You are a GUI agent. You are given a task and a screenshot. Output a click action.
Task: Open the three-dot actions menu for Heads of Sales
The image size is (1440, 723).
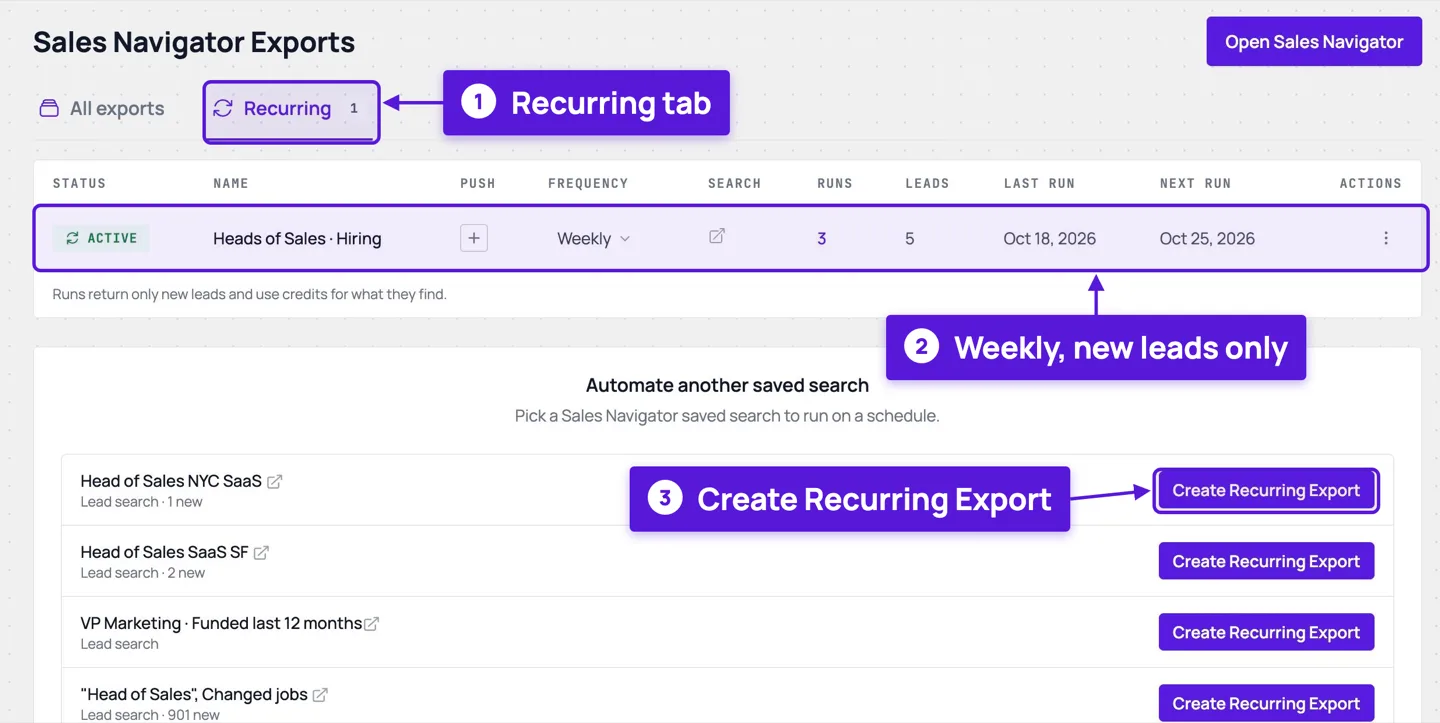tap(1386, 238)
